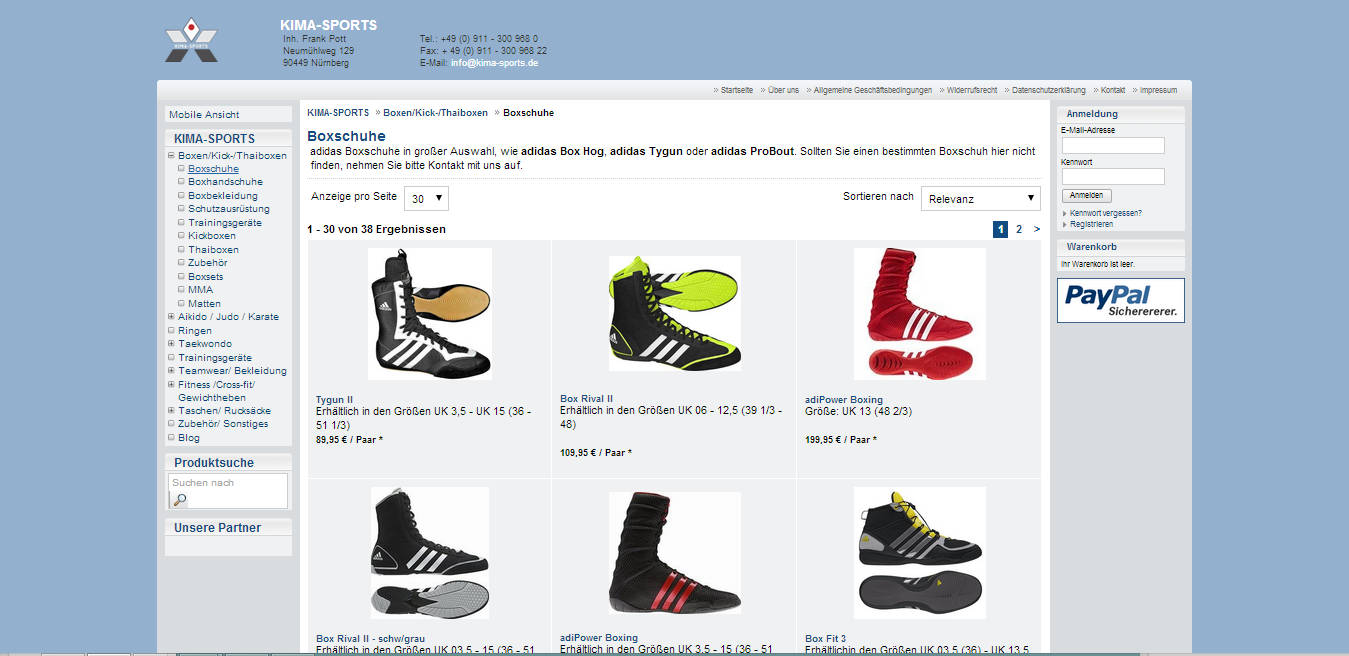Select Boxhandschuhe in the sidebar

[225, 182]
